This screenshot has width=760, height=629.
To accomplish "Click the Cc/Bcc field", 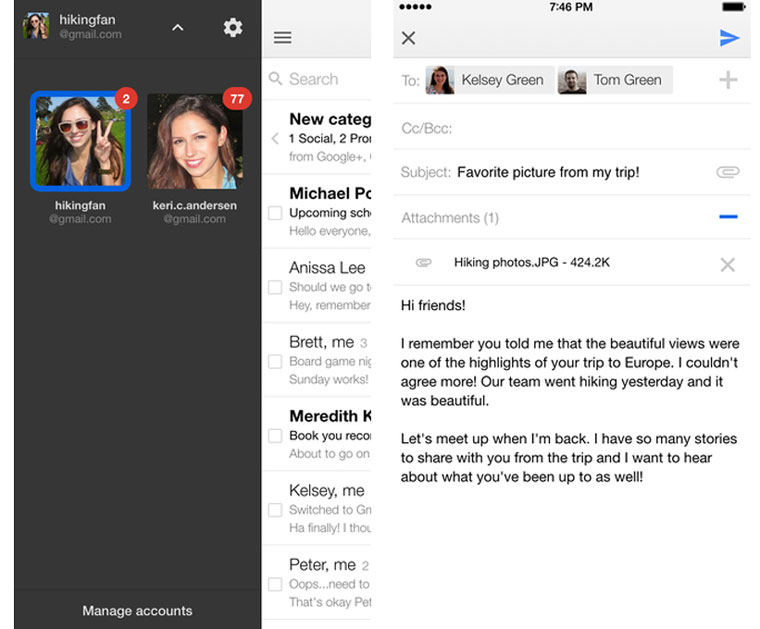I will pyautogui.click(x=572, y=128).
